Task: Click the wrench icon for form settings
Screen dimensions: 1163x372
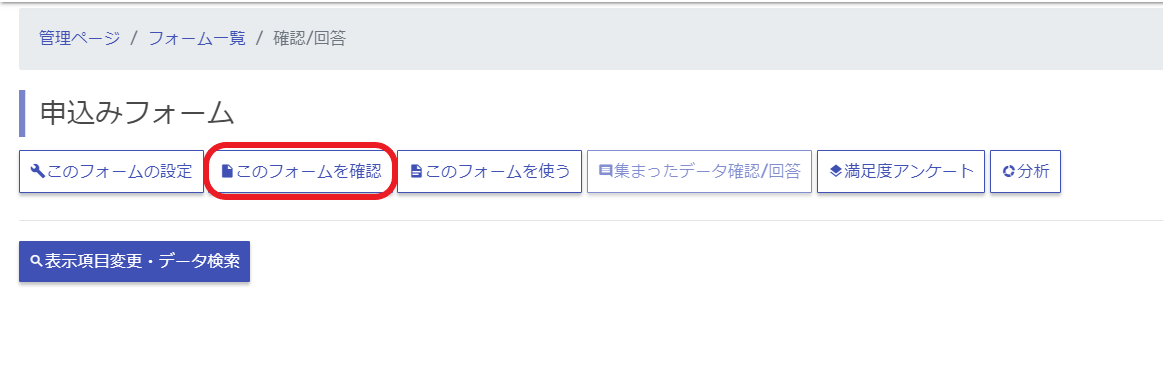Action: [x=37, y=172]
